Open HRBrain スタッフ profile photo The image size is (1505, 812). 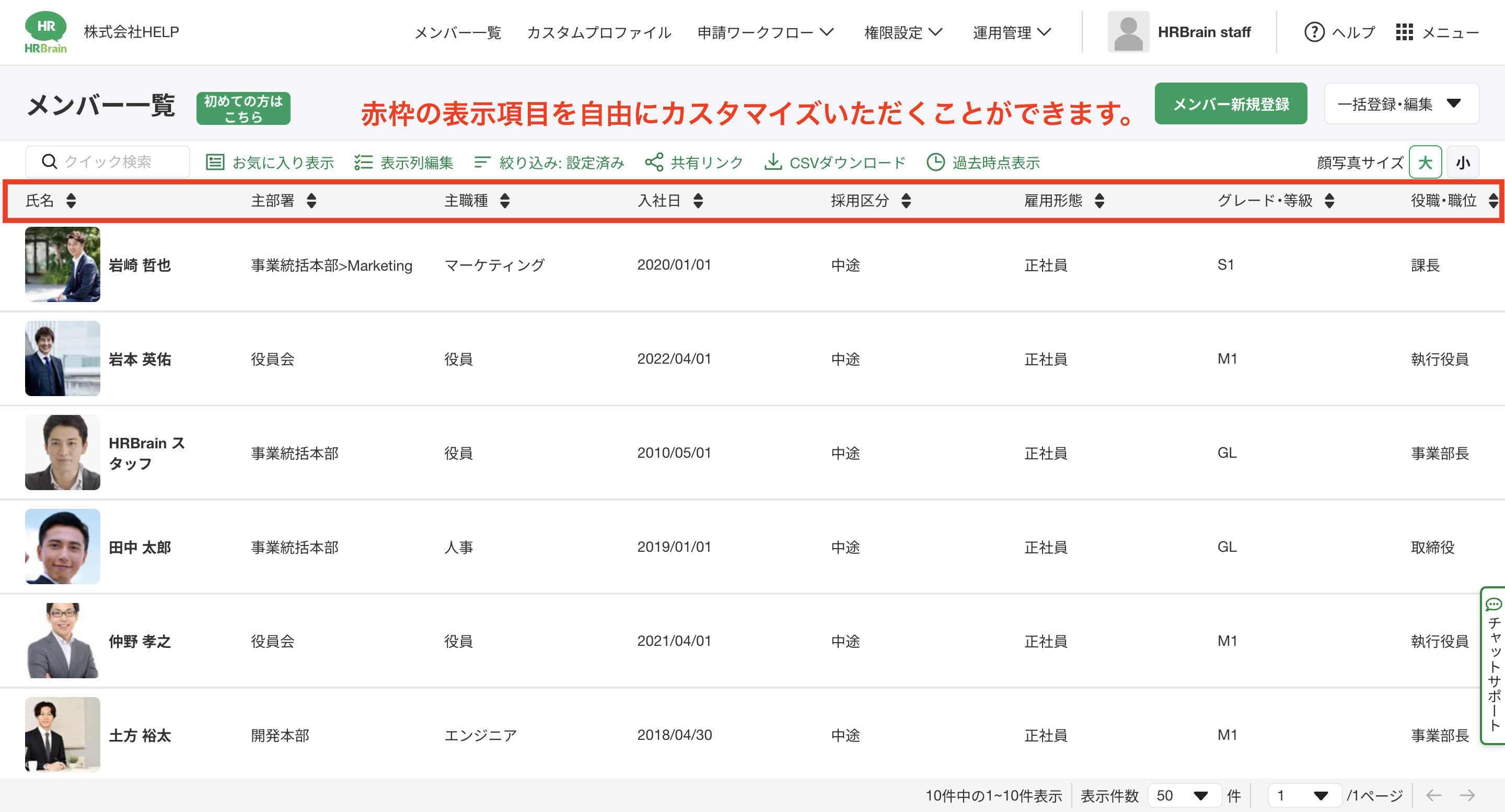click(63, 453)
